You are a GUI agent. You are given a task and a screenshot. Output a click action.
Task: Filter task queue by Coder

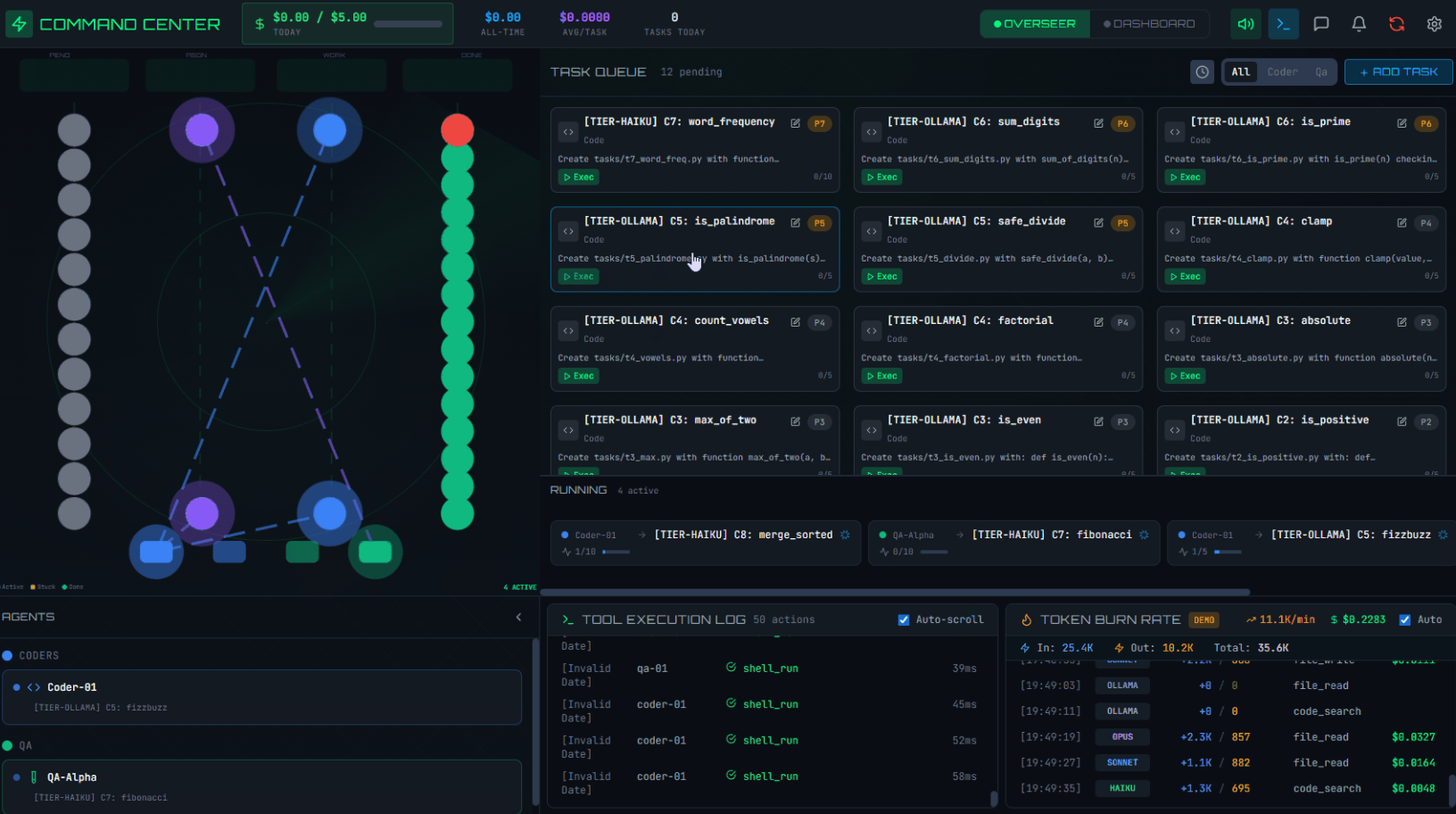coord(1283,72)
